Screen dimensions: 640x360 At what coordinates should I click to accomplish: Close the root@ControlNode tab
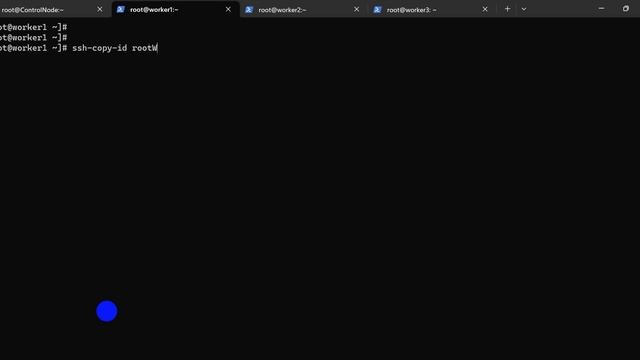100,9
